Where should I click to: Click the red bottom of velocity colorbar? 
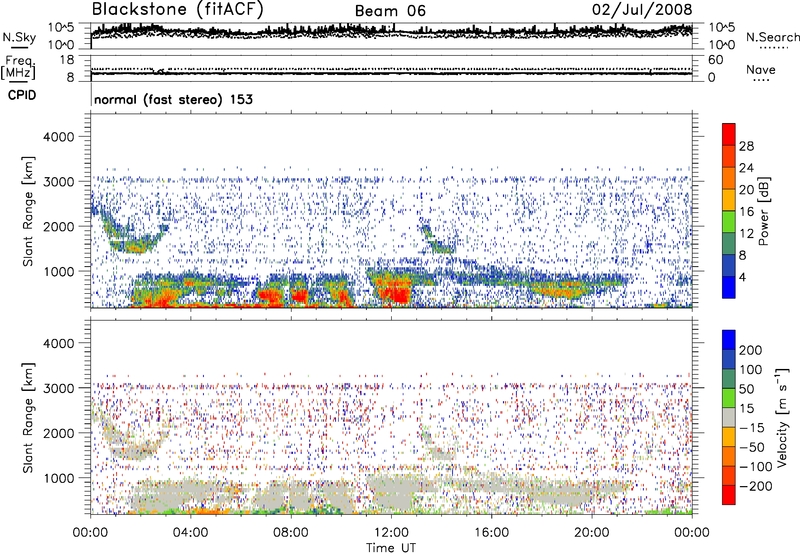pos(729,495)
